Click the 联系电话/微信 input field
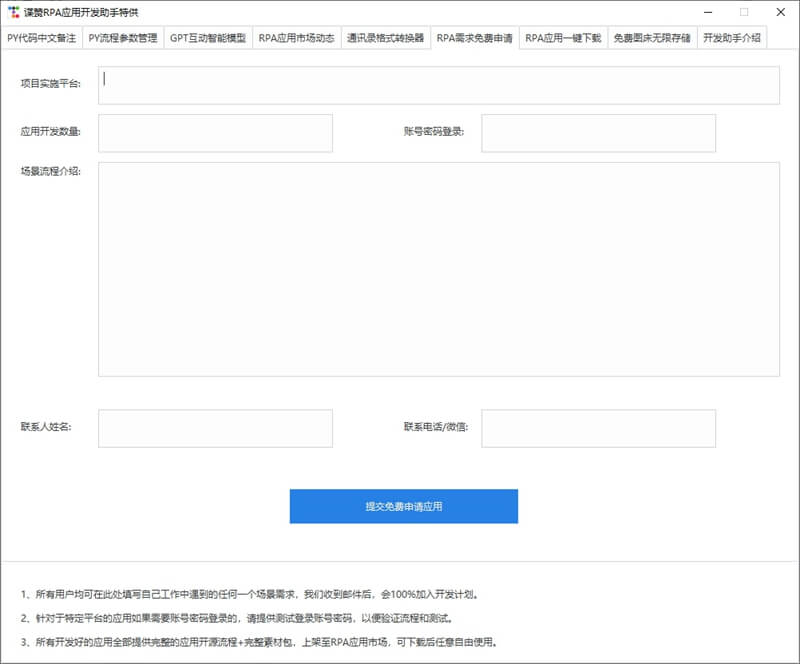800x664 pixels. tap(598, 428)
